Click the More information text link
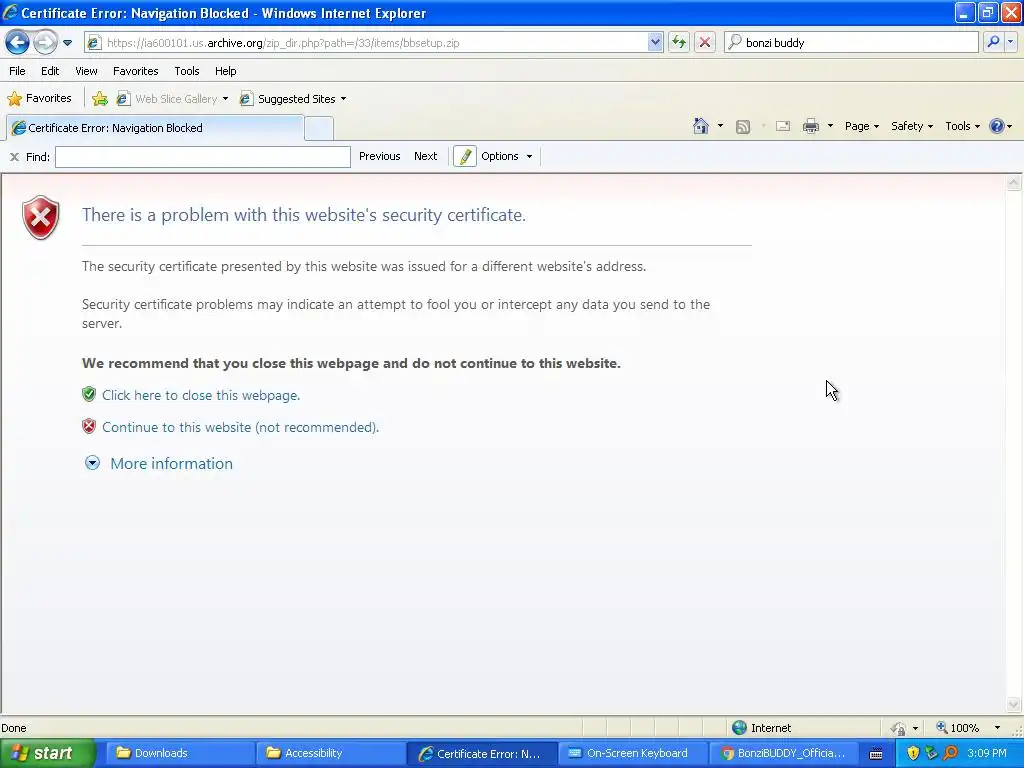The width and height of the screenshot is (1024, 768). pyautogui.click(x=172, y=464)
